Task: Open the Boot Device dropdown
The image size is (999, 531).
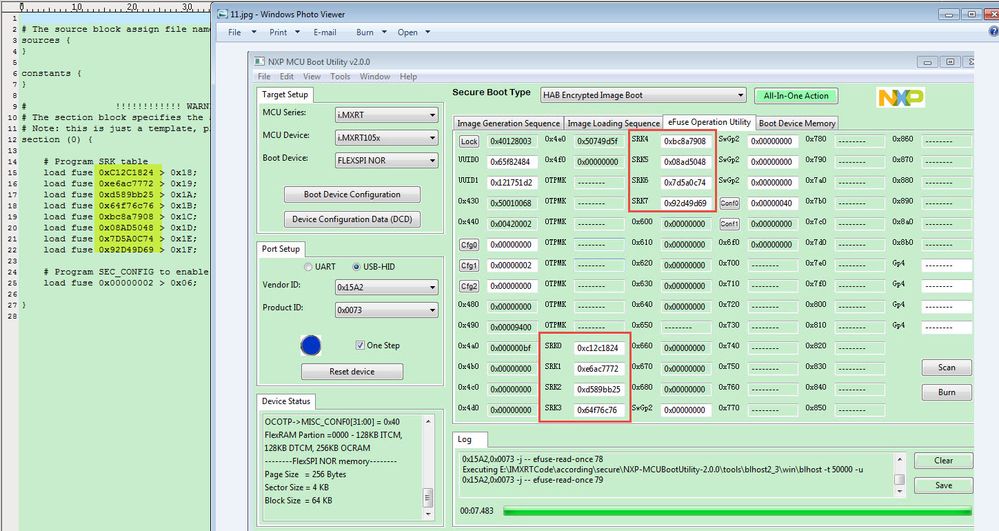Action: click(x=387, y=161)
